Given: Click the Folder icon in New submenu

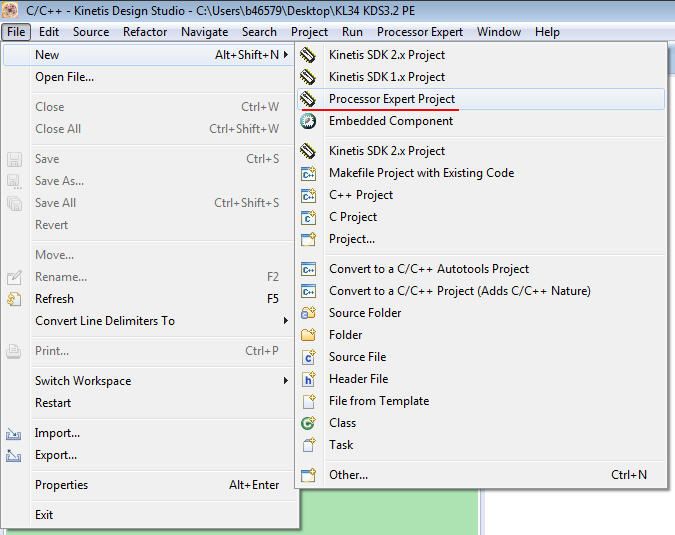Looking at the screenshot, I should click(x=308, y=335).
